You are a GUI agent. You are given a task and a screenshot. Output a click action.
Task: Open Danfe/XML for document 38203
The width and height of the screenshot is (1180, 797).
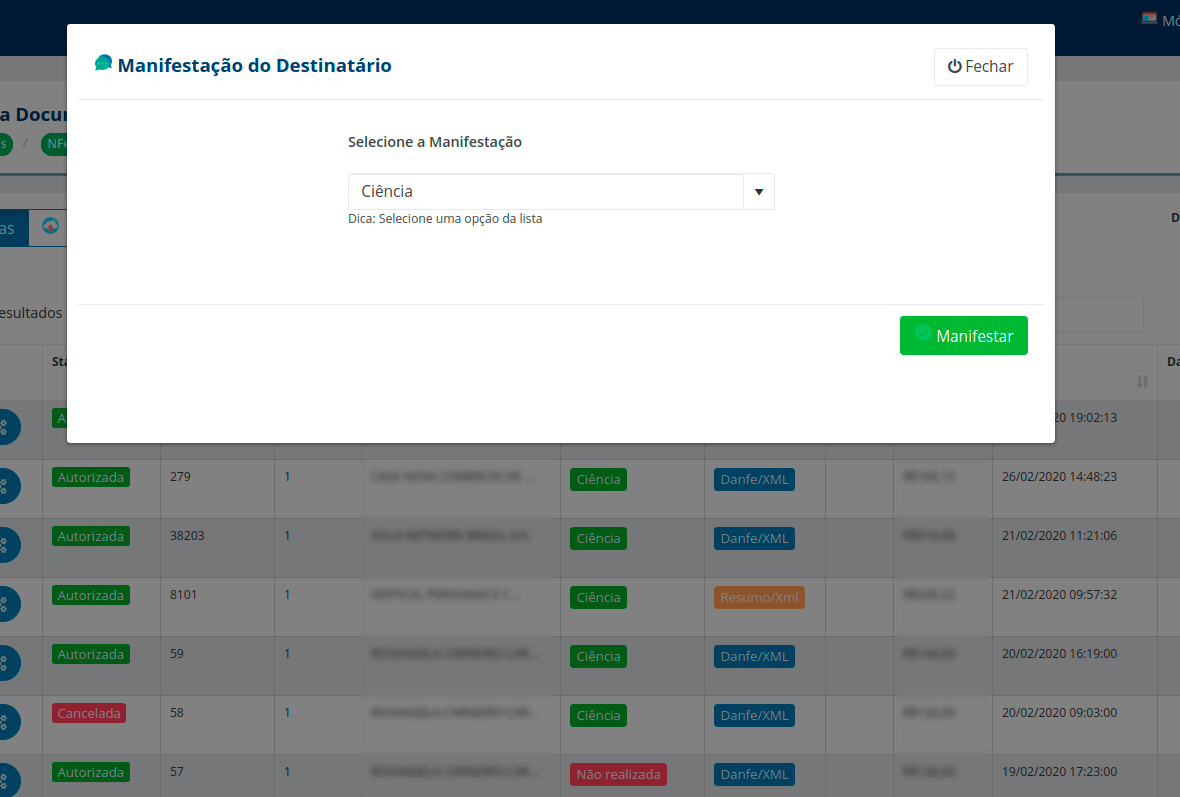coord(754,538)
